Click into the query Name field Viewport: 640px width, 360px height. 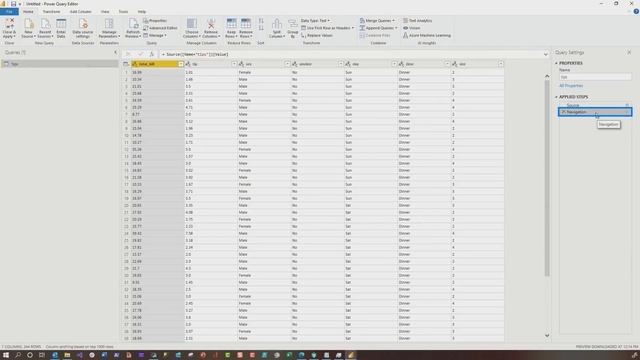[595, 77]
